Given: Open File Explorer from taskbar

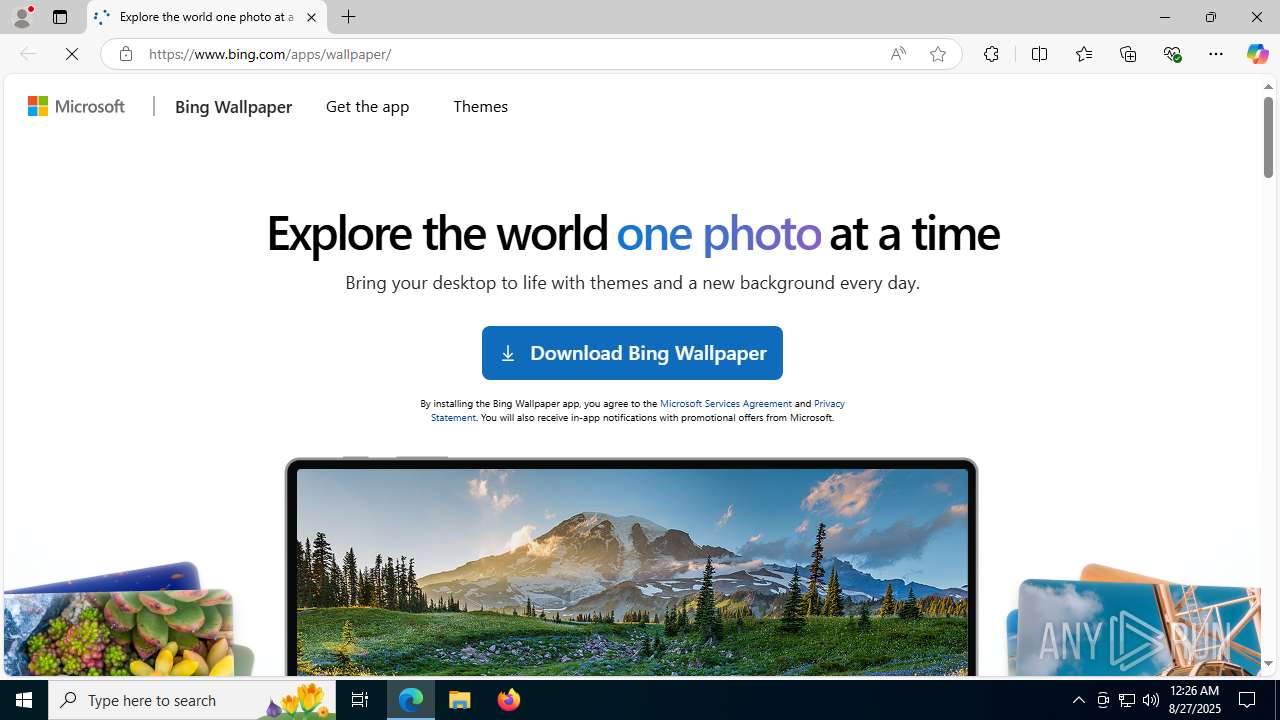Looking at the screenshot, I should (460, 700).
